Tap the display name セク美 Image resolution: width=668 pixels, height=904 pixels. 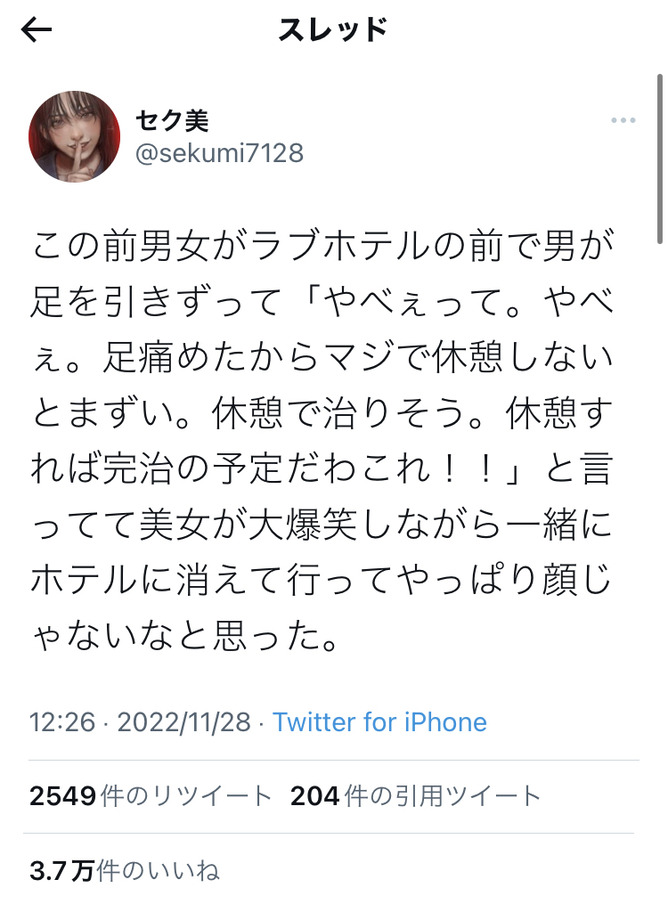click(172, 120)
